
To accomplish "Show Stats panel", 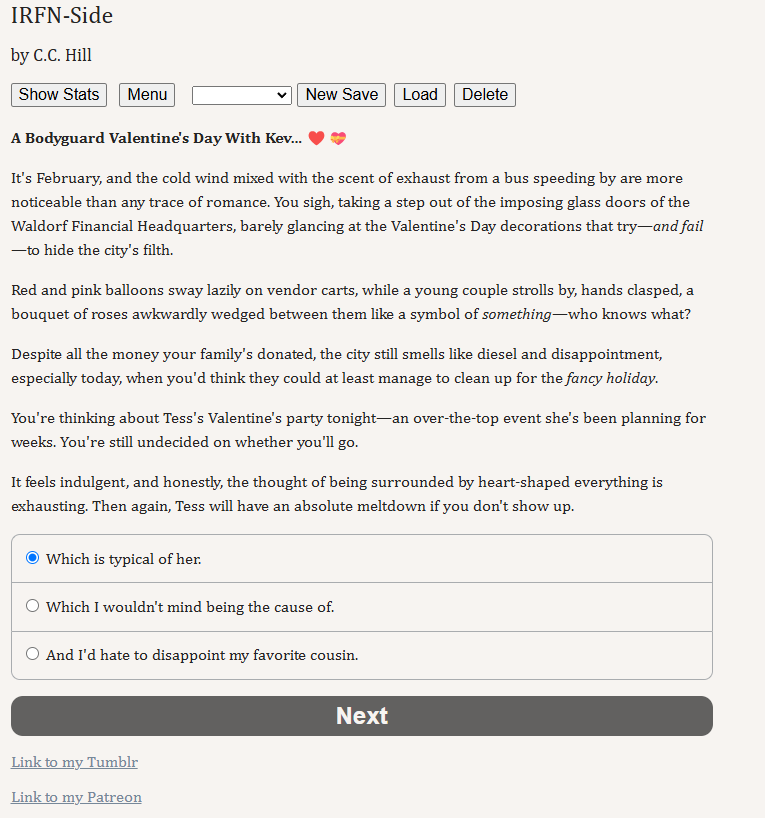I will [59, 95].
